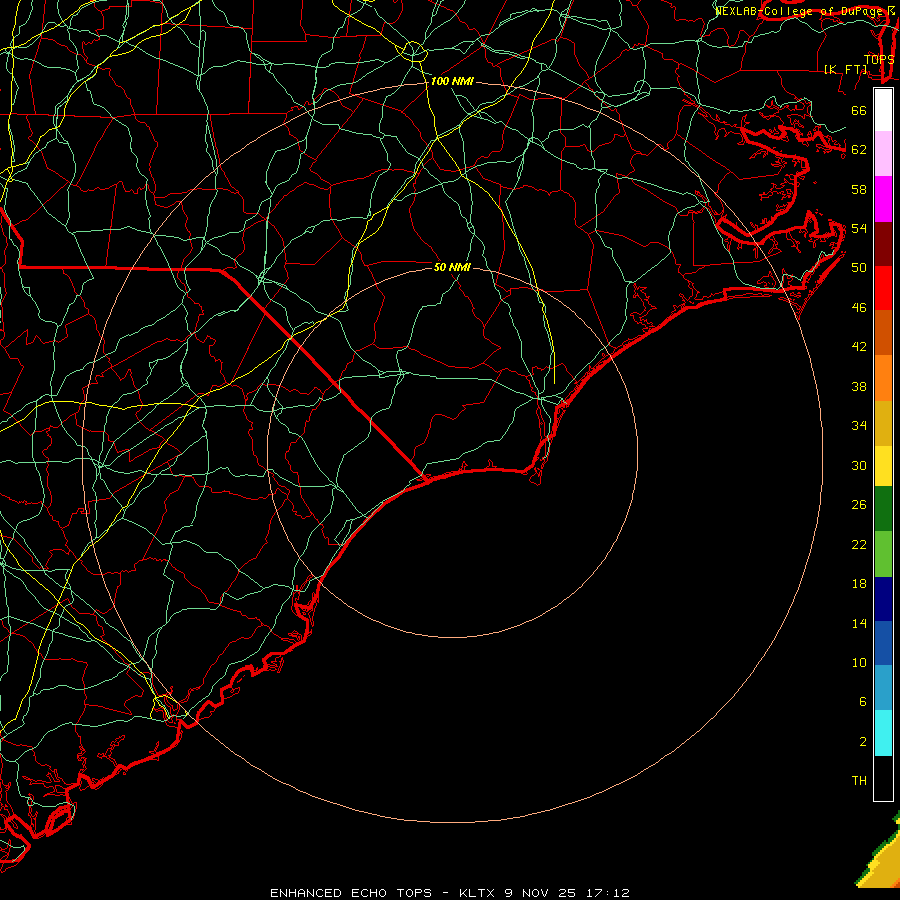Click the '18' legend value

tap(859, 583)
